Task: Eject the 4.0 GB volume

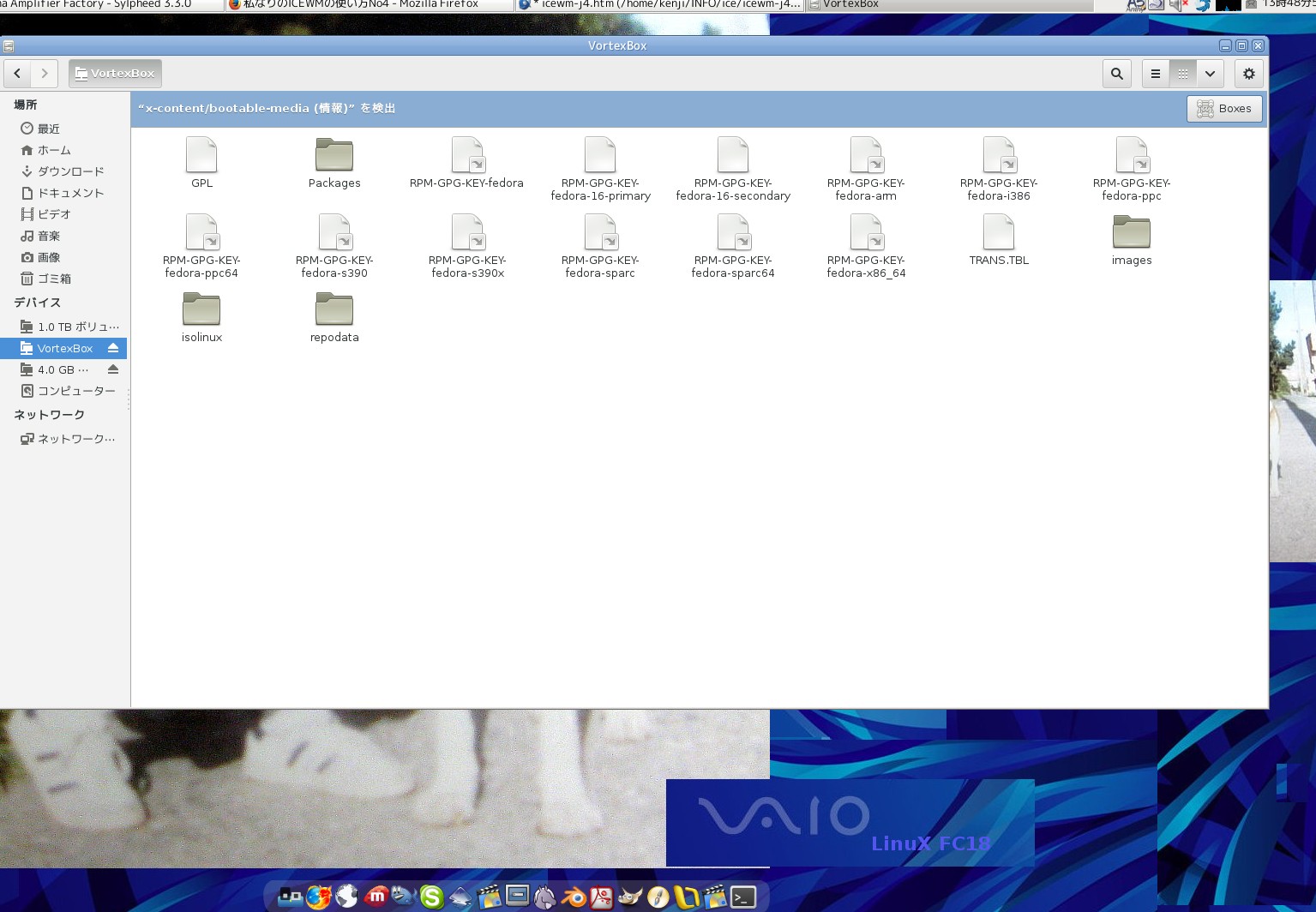Action: (x=113, y=369)
